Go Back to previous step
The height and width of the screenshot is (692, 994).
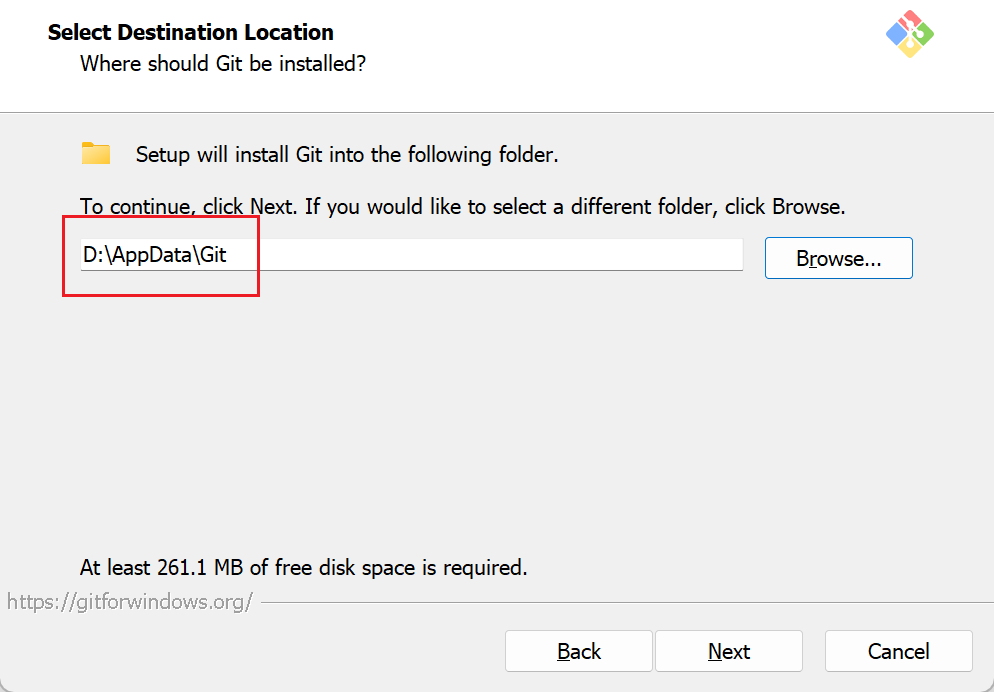tap(579, 651)
